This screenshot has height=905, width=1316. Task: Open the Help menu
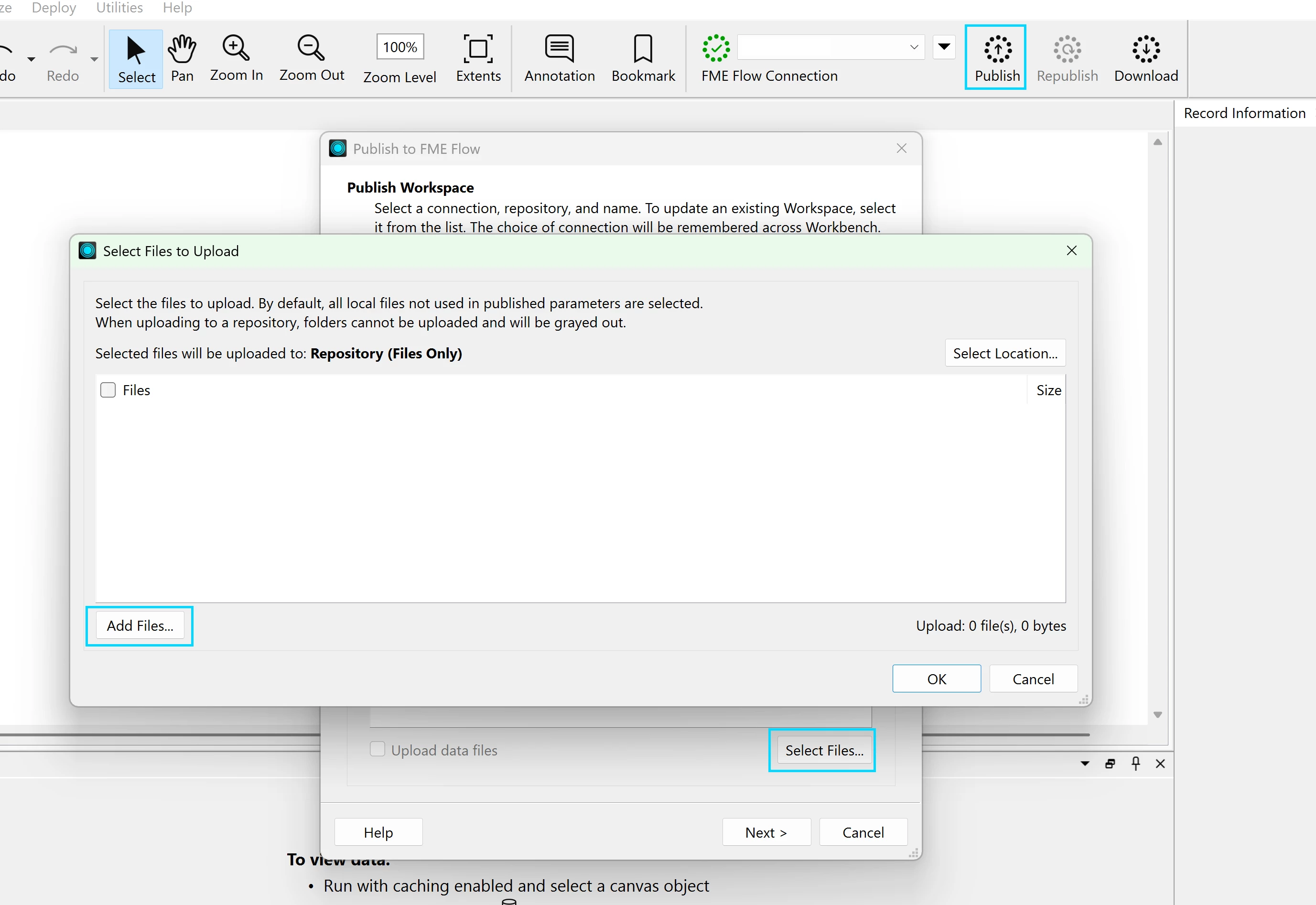tap(177, 8)
